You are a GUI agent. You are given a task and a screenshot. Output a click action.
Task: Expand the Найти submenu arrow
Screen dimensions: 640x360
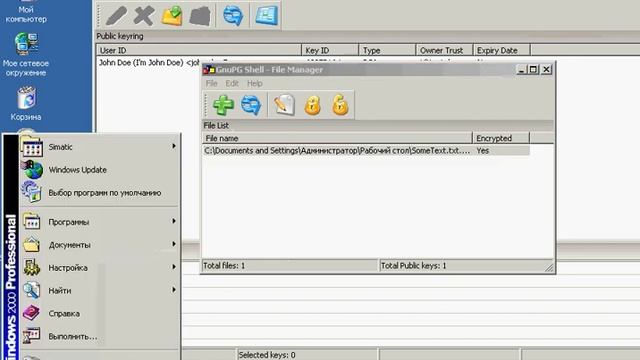tap(174, 290)
